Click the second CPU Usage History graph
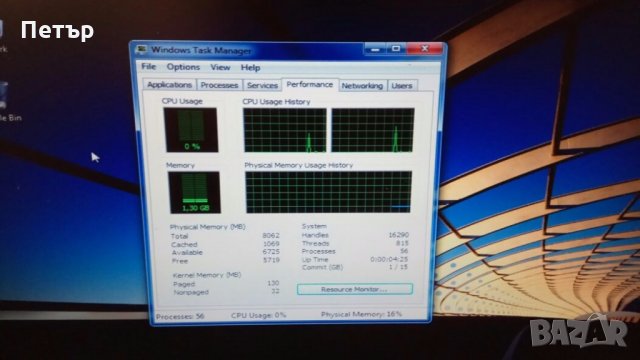 coord(373,130)
